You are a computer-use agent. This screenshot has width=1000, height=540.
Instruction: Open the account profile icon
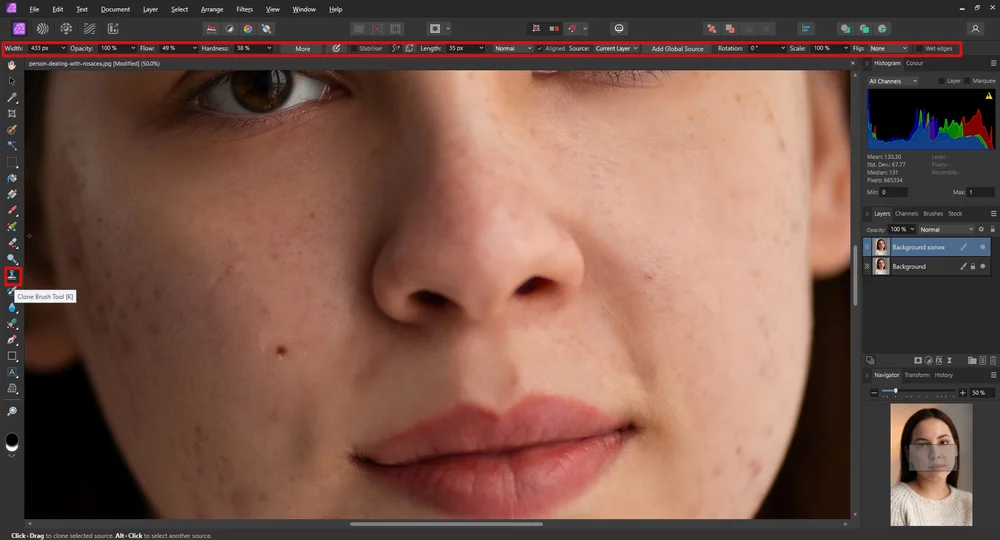[x=975, y=29]
